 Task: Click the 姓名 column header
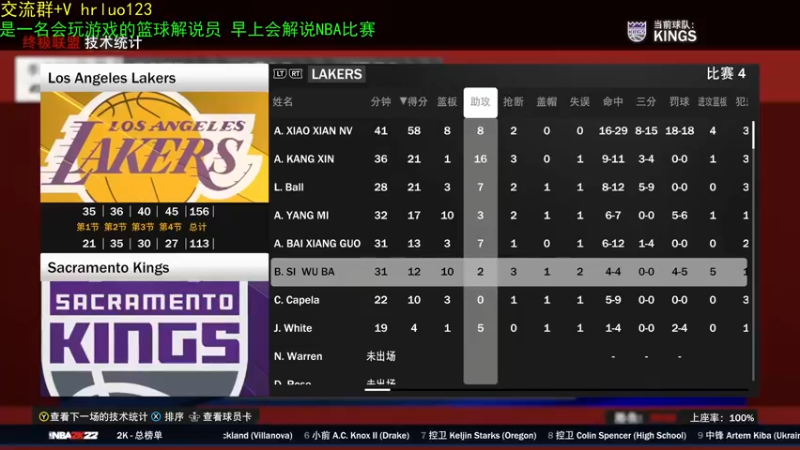(x=283, y=102)
